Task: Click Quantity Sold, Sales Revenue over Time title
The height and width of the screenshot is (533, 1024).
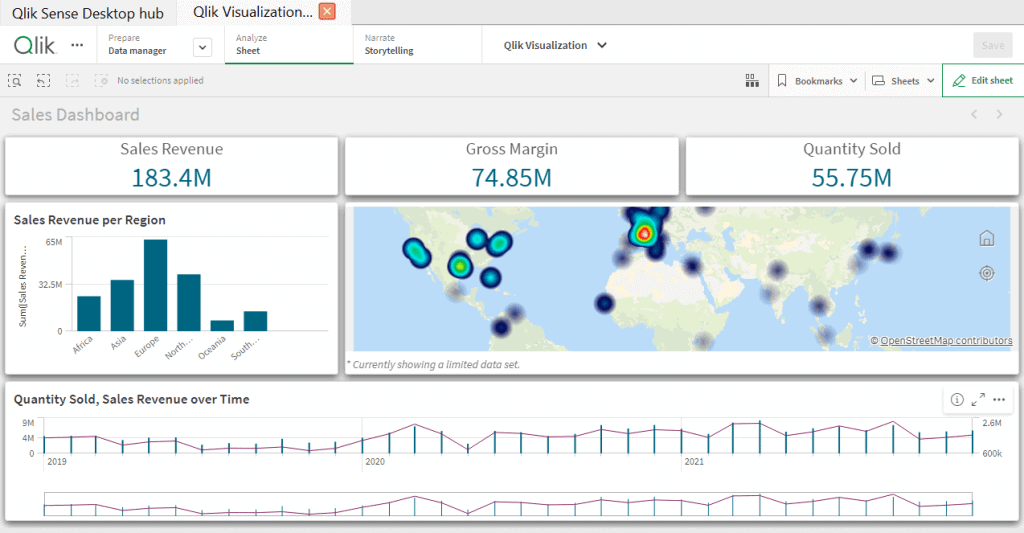Action: 131,399
